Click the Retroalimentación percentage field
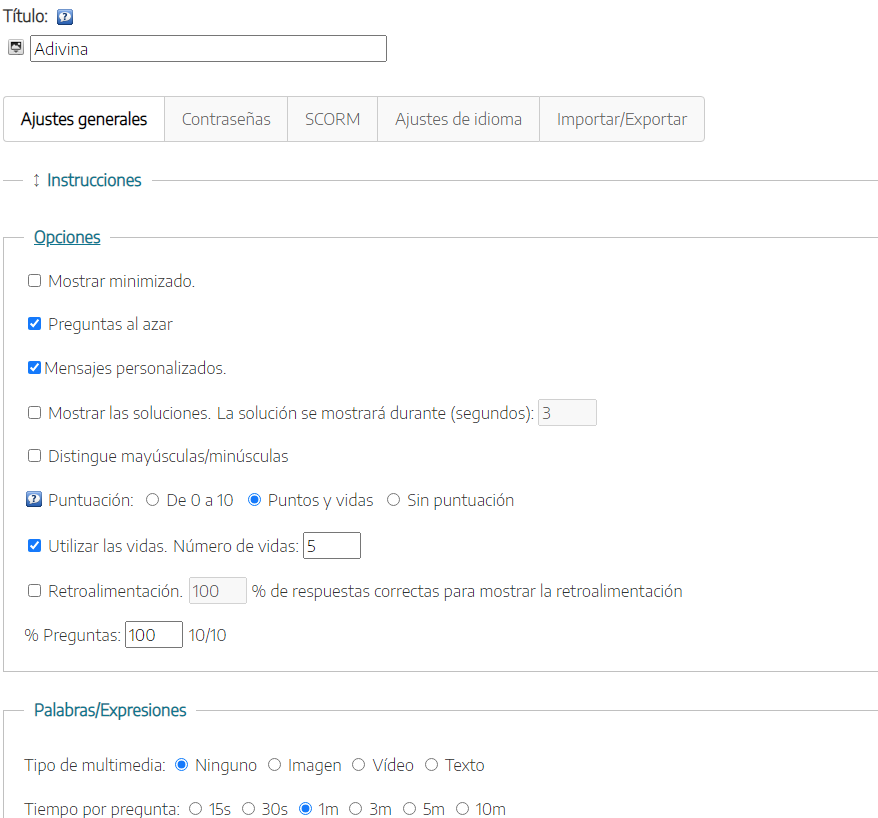 [218, 591]
